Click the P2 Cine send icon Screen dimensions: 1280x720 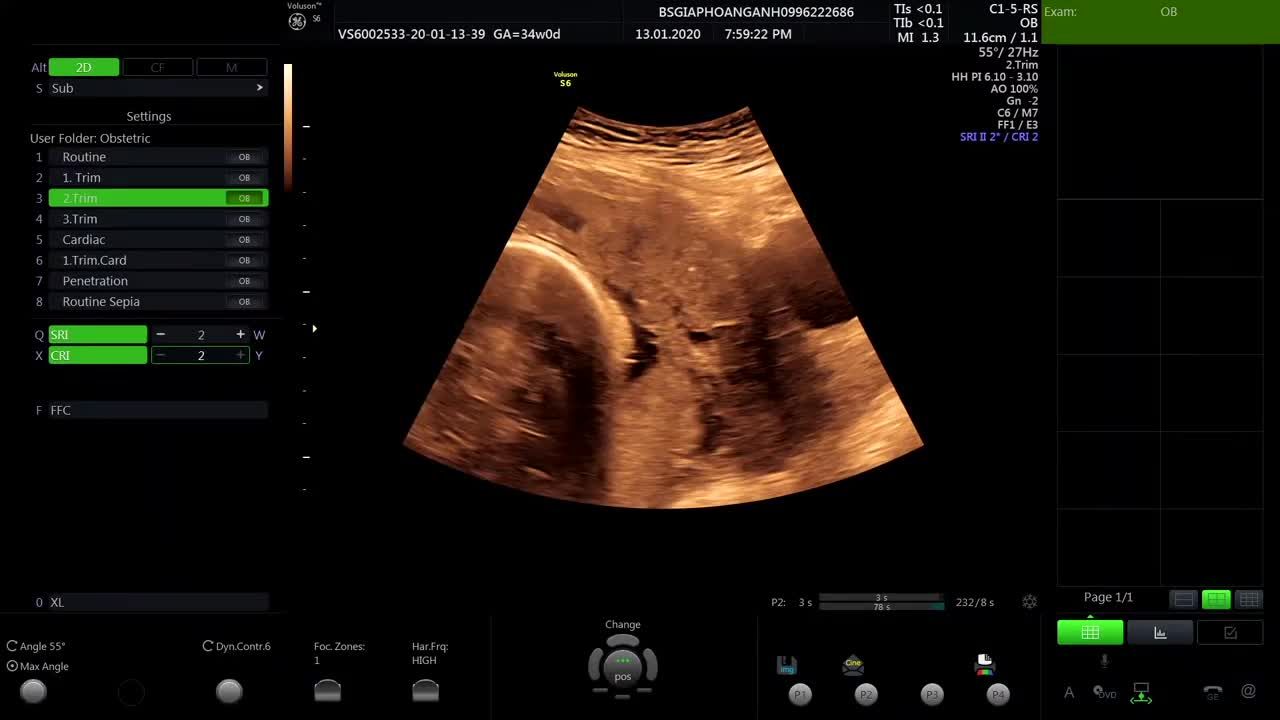(853, 665)
